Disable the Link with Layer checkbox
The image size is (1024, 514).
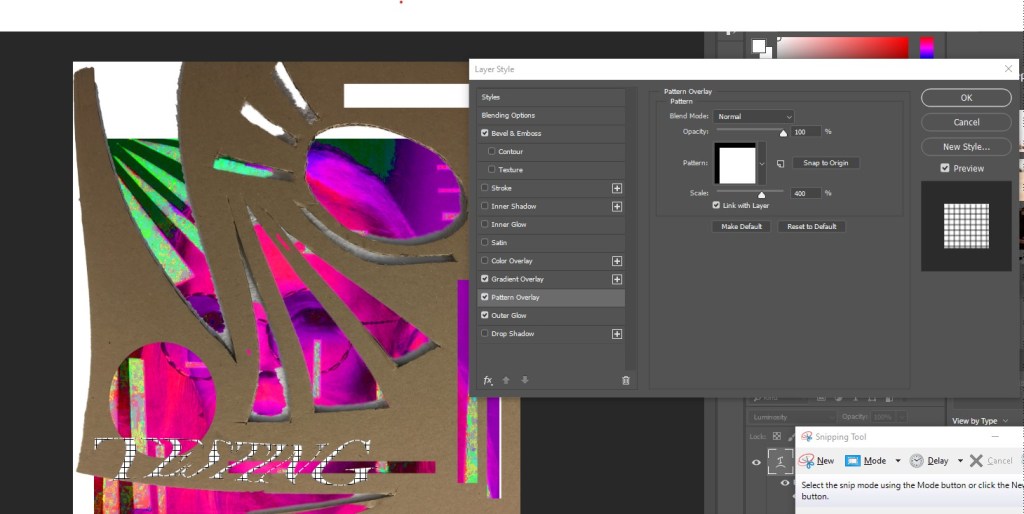coord(716,205)
